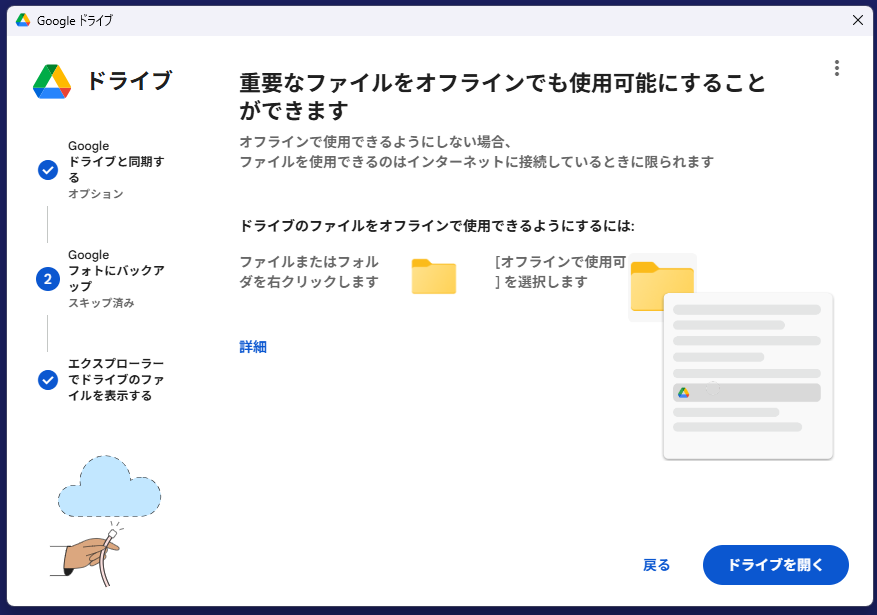Click the blue cloud illustration
The image size is (877, 615).
tap(109, 485)
